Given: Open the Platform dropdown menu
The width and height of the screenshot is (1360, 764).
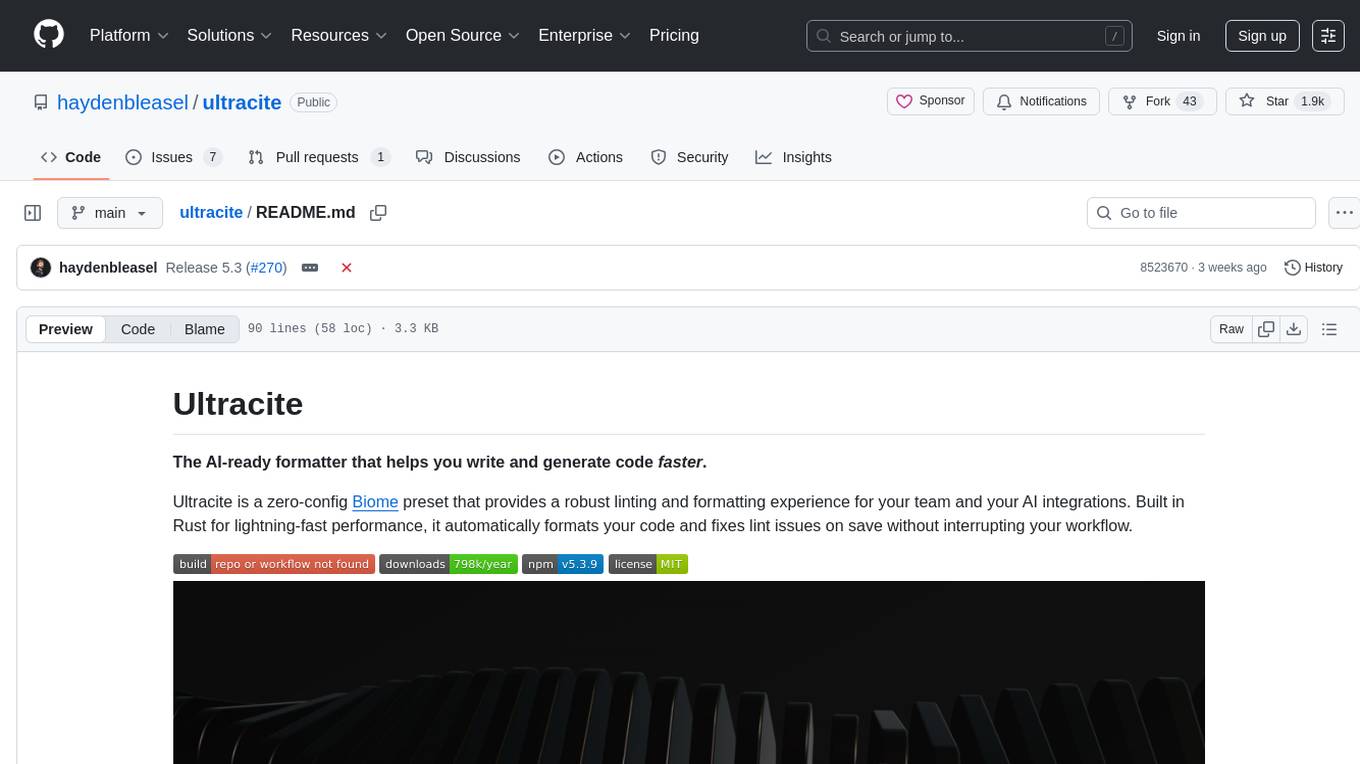Looking at the screenshot, I should click(129, 35).
